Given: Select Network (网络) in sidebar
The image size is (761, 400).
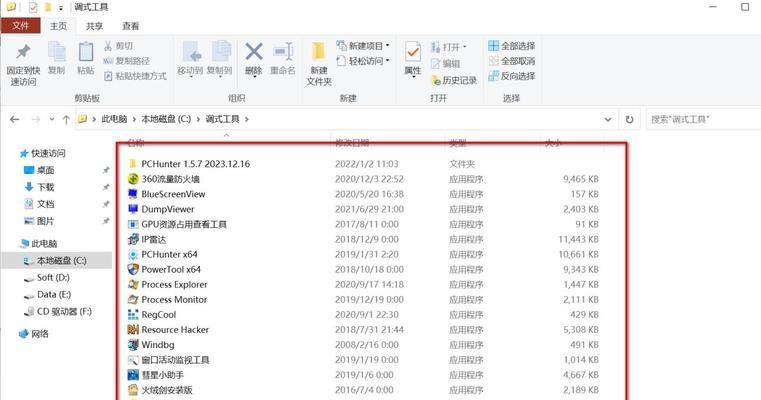Looking at the screenshot, I should (34, 334).
